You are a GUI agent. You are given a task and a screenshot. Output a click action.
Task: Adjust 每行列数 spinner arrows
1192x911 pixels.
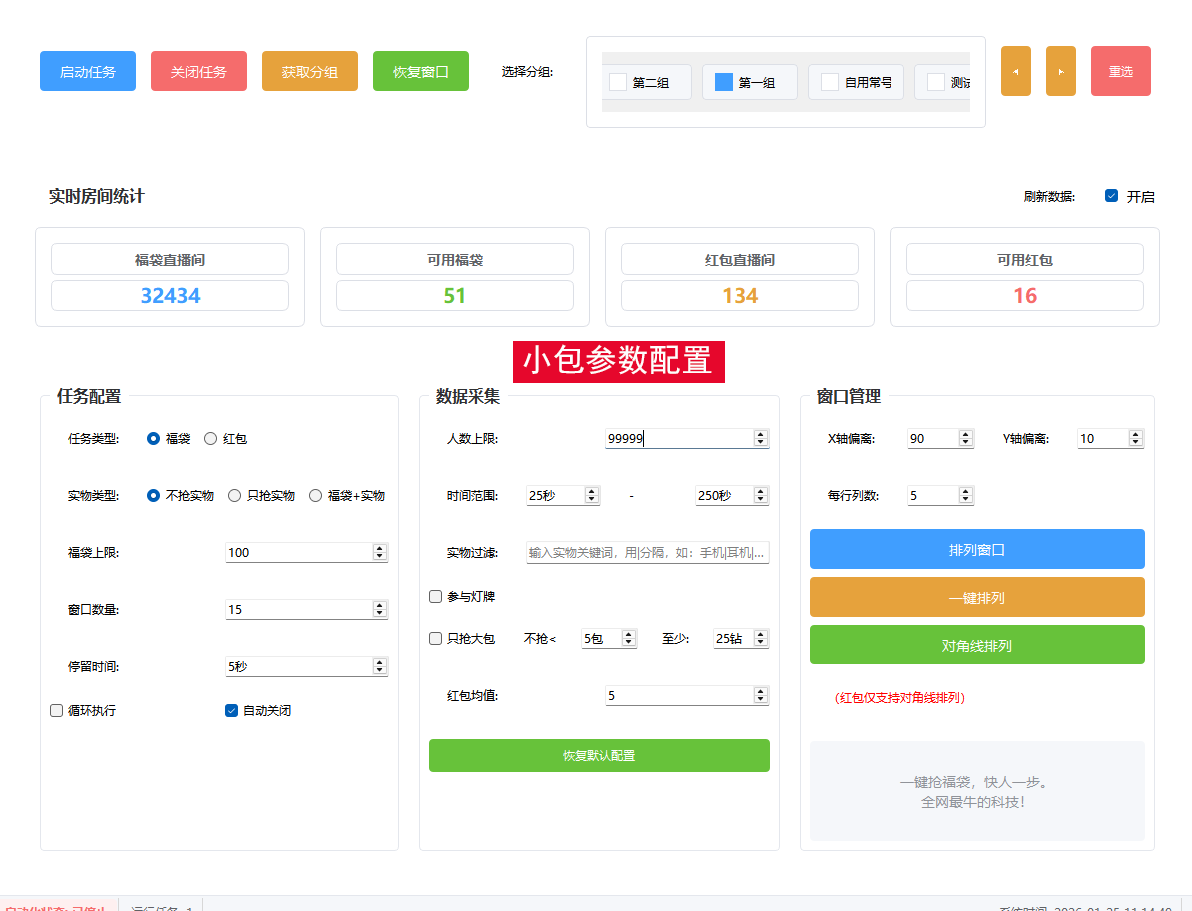[x=966, y=496]
